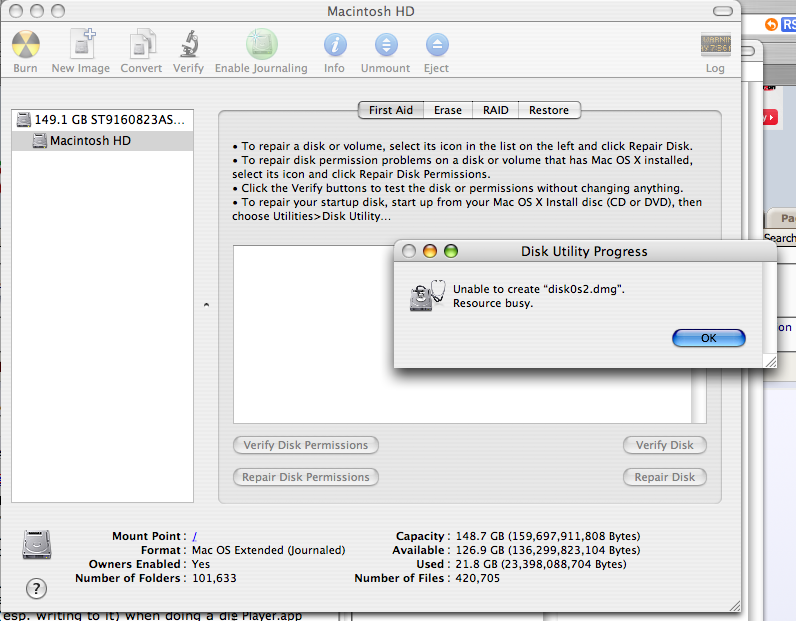The image size is (796, 621).
Task: Switch to the First Aid tab
Action: tap(390, 110)
